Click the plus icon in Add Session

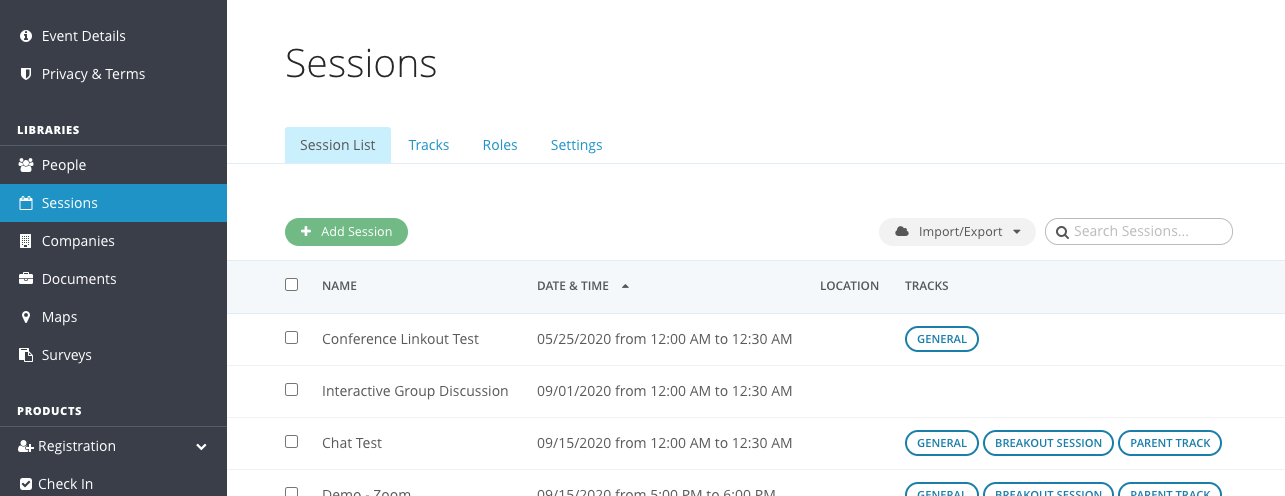point(306,232)
